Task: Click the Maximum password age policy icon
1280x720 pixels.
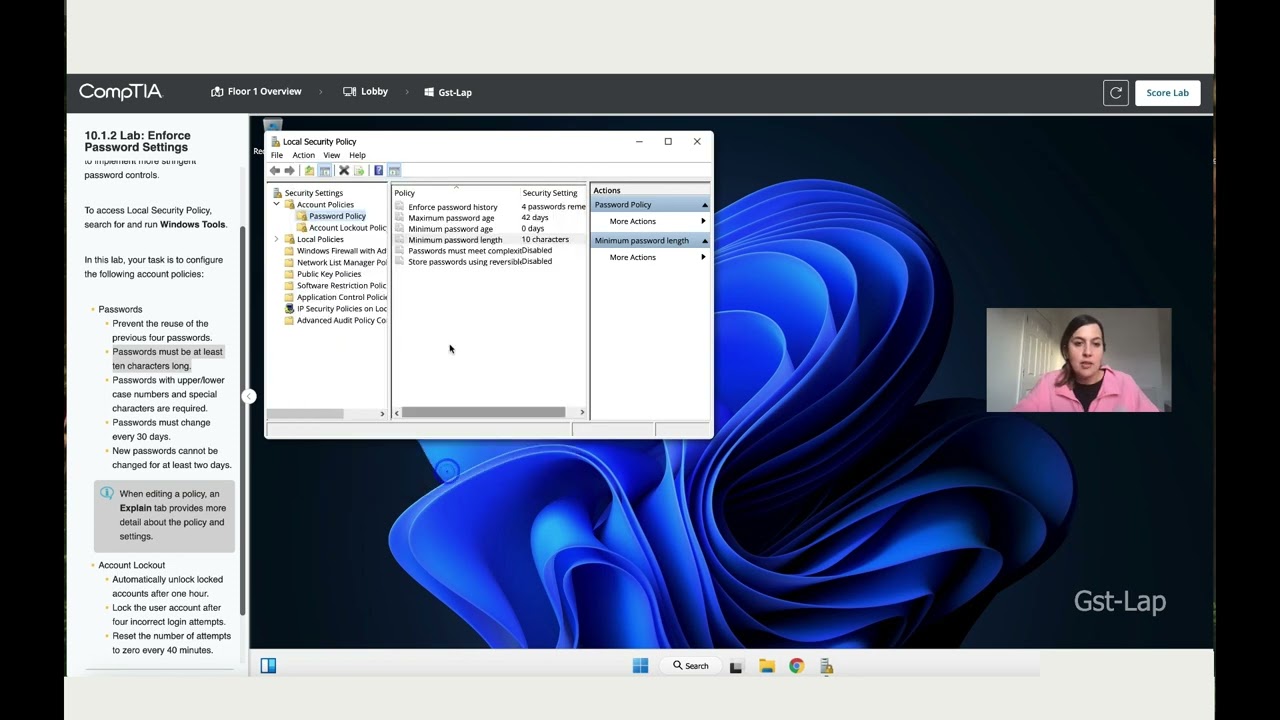Action: (400, 218)
